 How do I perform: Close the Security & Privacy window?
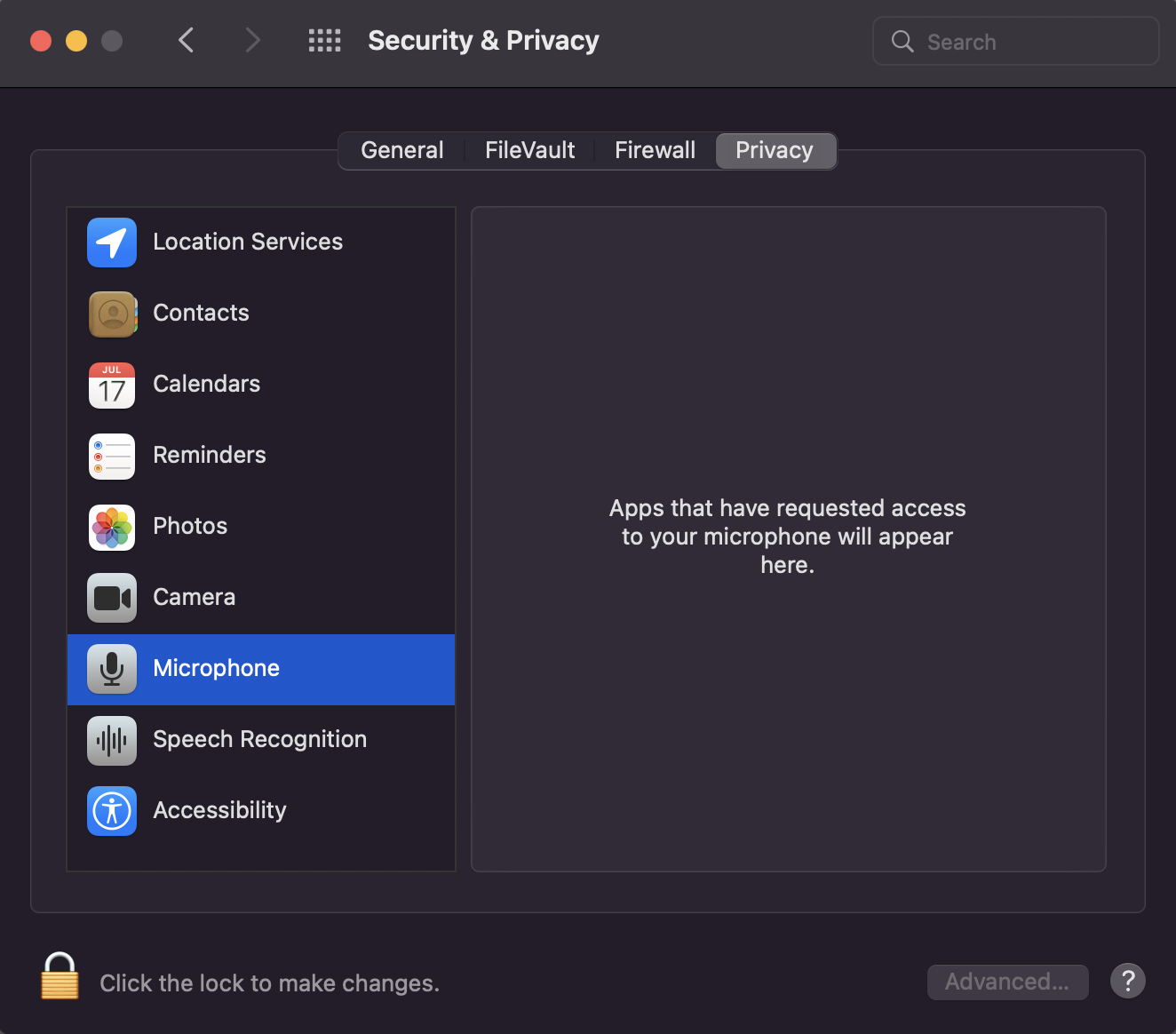coord(41,41)
